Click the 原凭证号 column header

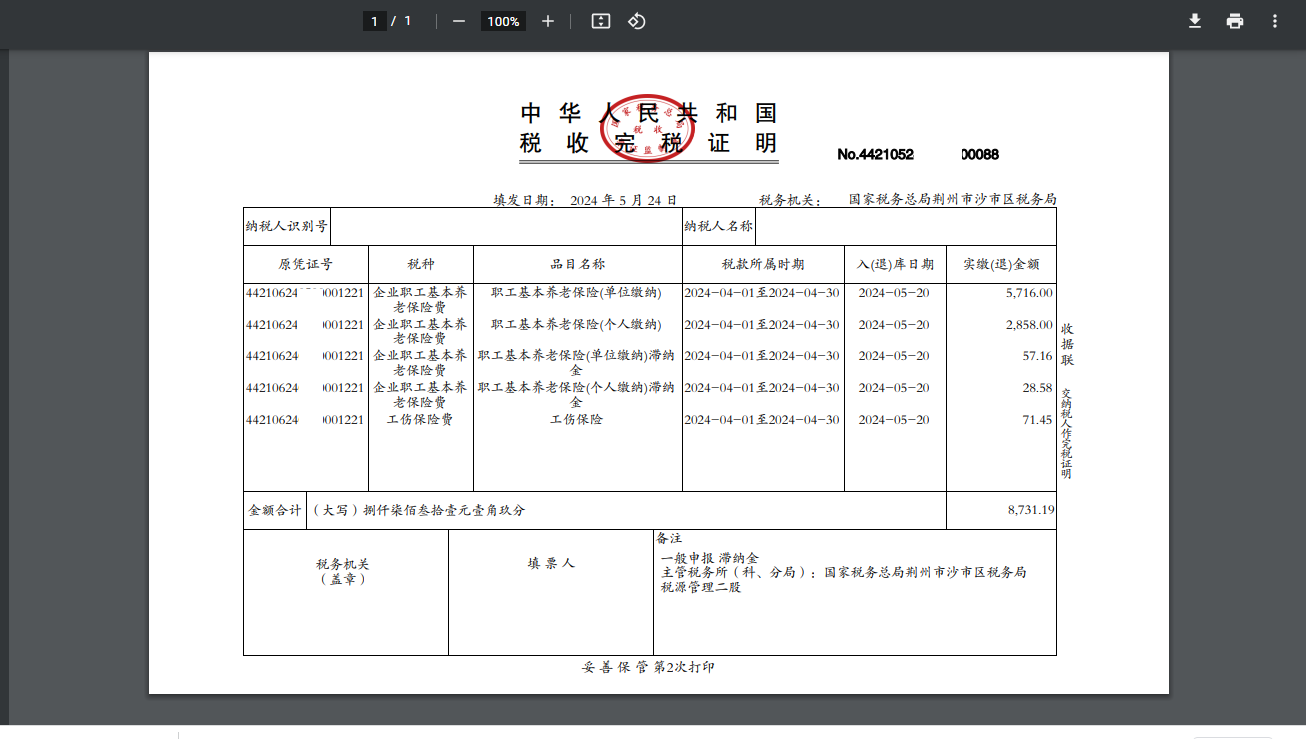pos(306,265)
